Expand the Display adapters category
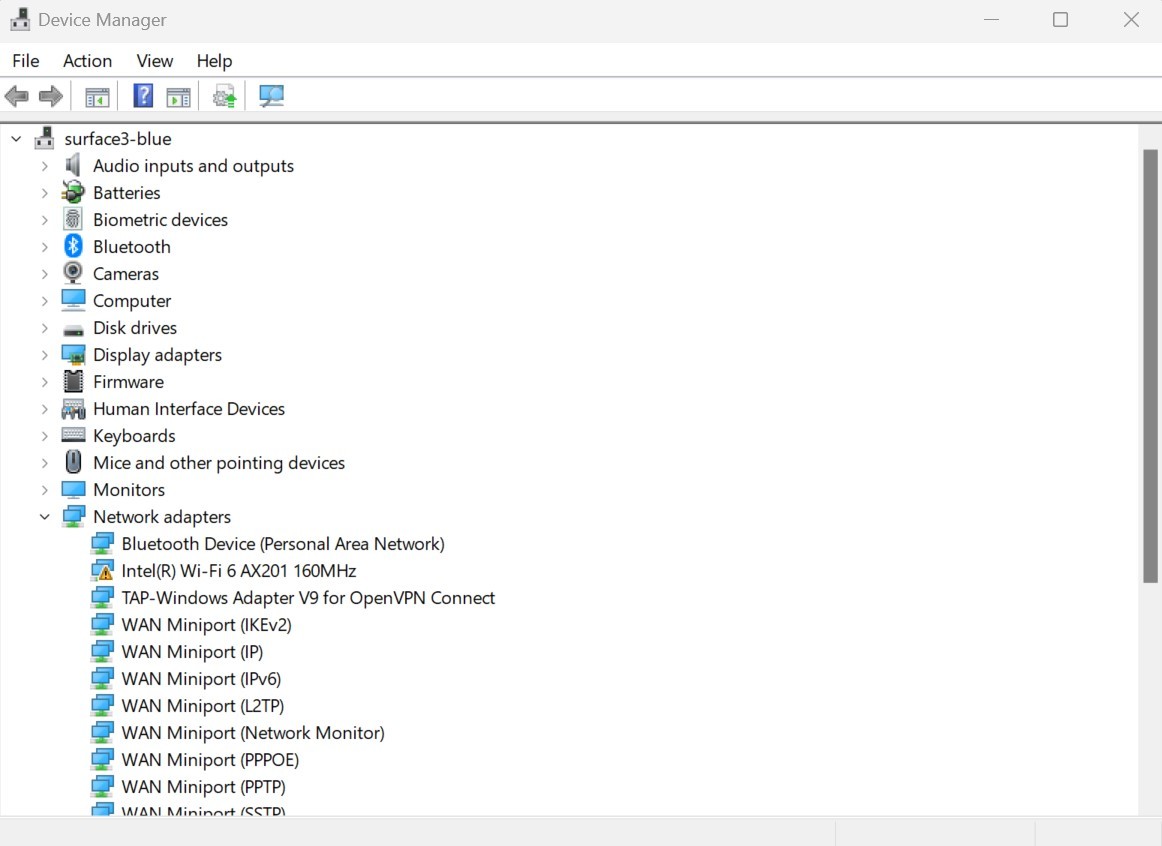The image size is (1162, 846). click(44, 355)
